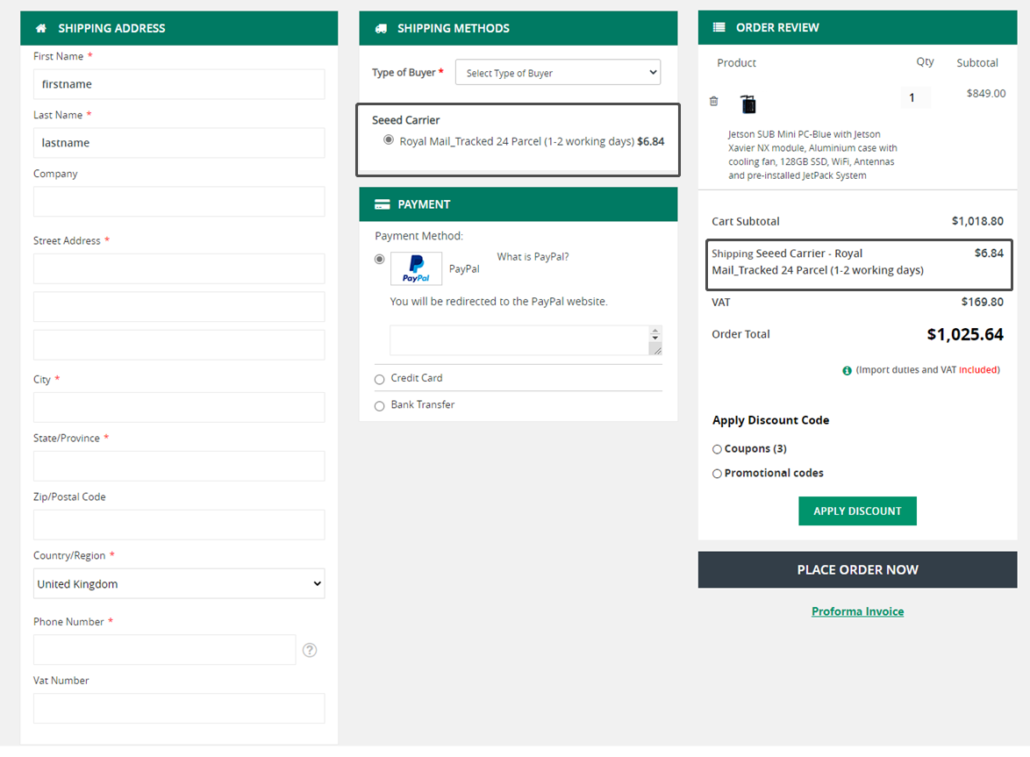Image resolution: width=1030 pixels, height=757 pixels.
Task: Click the PayPal logo icon
Action: point(416,269)
